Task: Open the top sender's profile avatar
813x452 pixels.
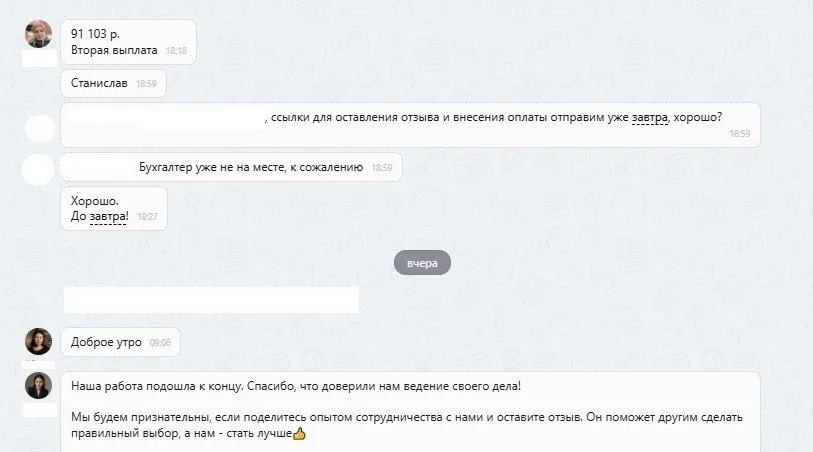Action: [x=38, y=34]
